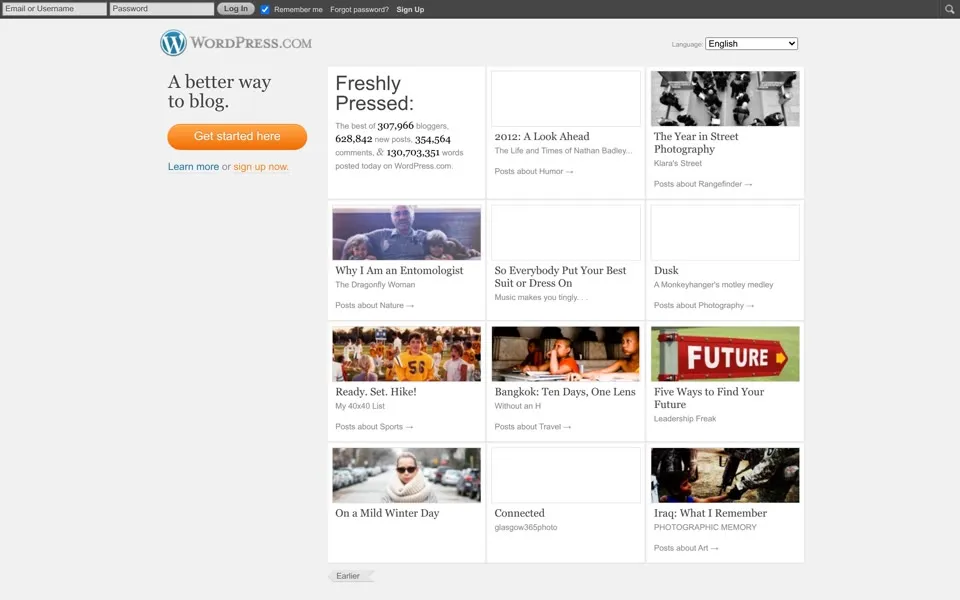Open the search magnifier icon in top bar
Viewport: 960px width, 600px height.
point(949,9)
